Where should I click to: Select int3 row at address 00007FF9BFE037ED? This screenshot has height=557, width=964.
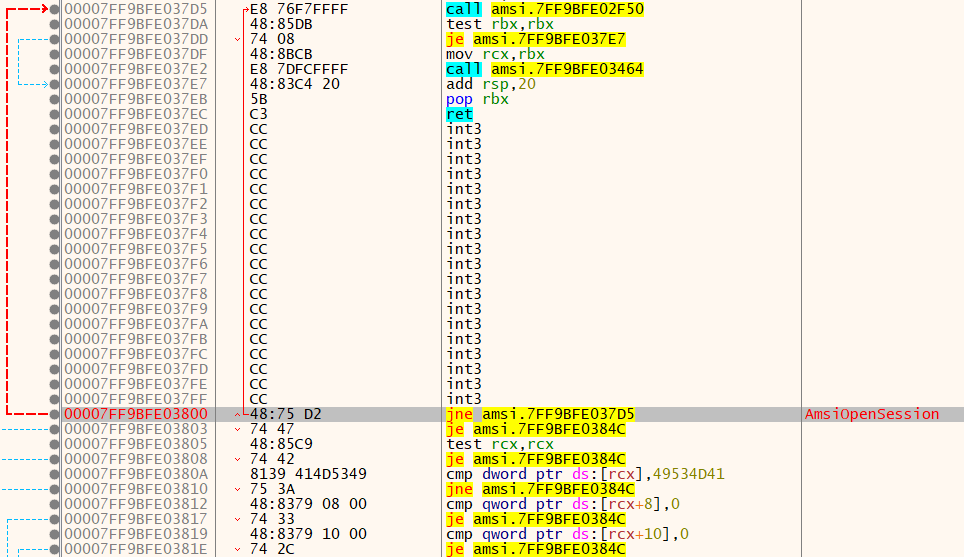pyautogui.click(x=464, y=129)
